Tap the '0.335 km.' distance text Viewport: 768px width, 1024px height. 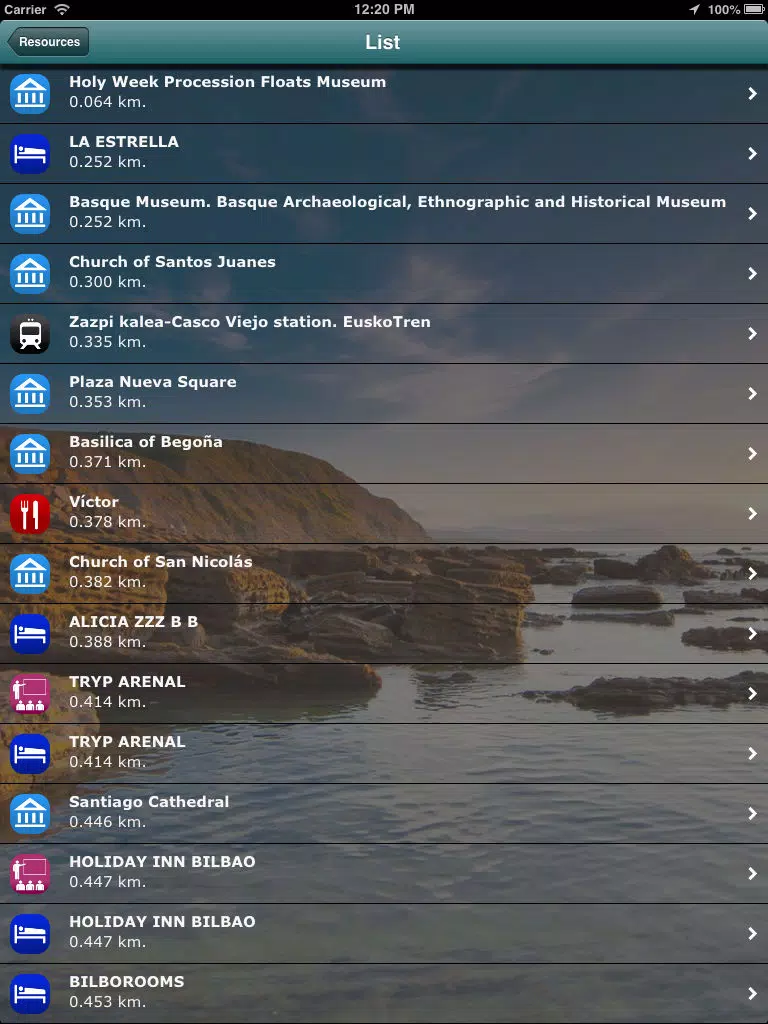coord(108,342)
